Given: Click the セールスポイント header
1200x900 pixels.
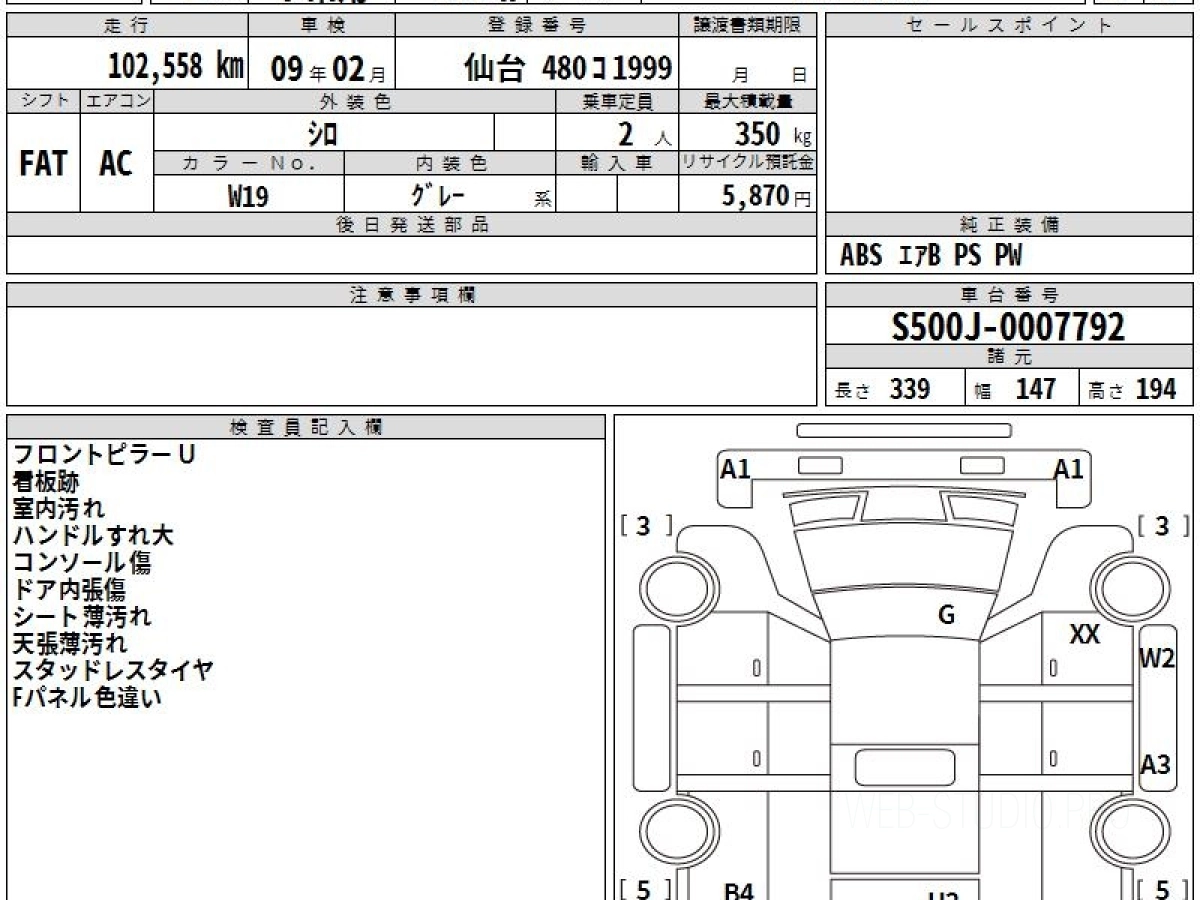Looking at the screenshot, I should point(1009,26).
